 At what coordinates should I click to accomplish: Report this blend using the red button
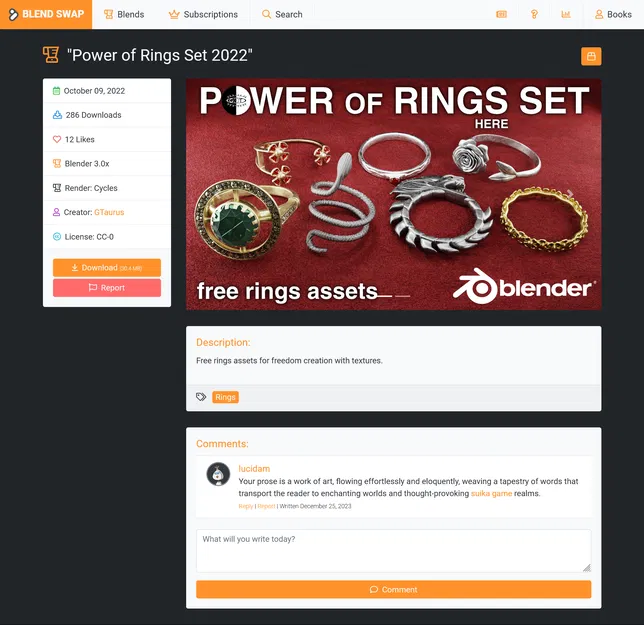(107, 288)
